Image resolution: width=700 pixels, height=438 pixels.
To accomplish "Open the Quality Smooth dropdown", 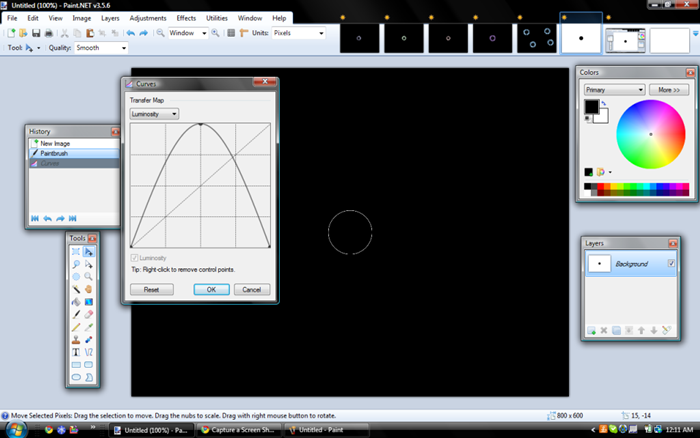I will tap(101, 48).
